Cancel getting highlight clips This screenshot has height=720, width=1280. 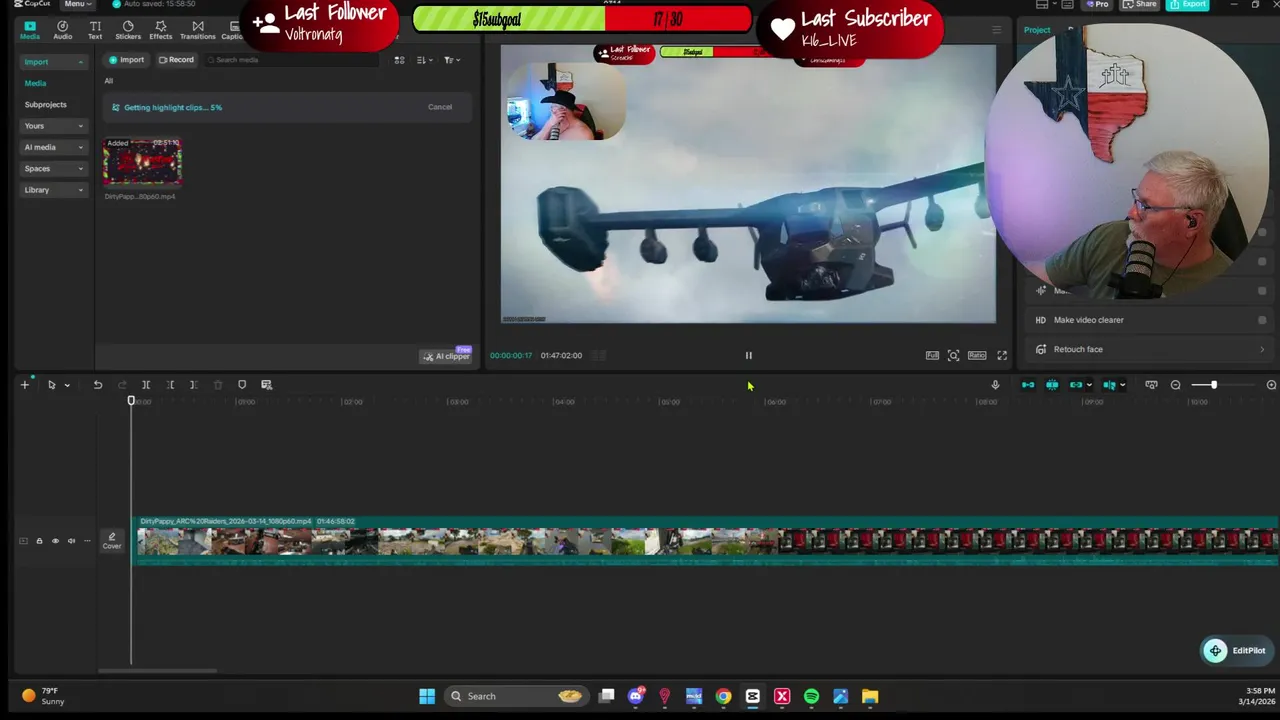(x=440, y=107)
